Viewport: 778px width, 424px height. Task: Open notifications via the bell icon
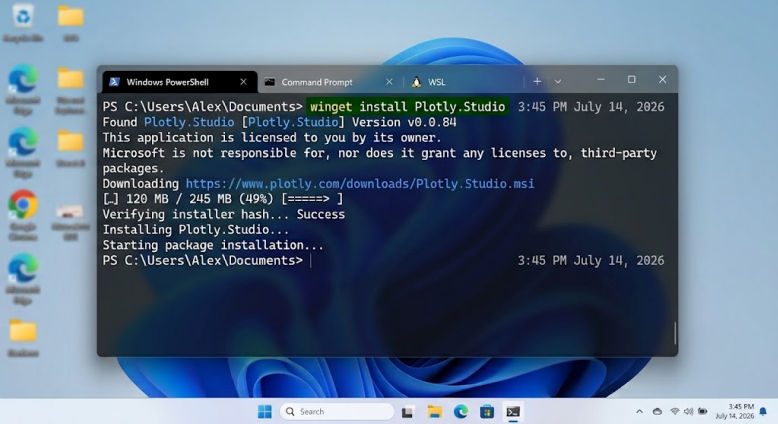[x=763, y=412]
